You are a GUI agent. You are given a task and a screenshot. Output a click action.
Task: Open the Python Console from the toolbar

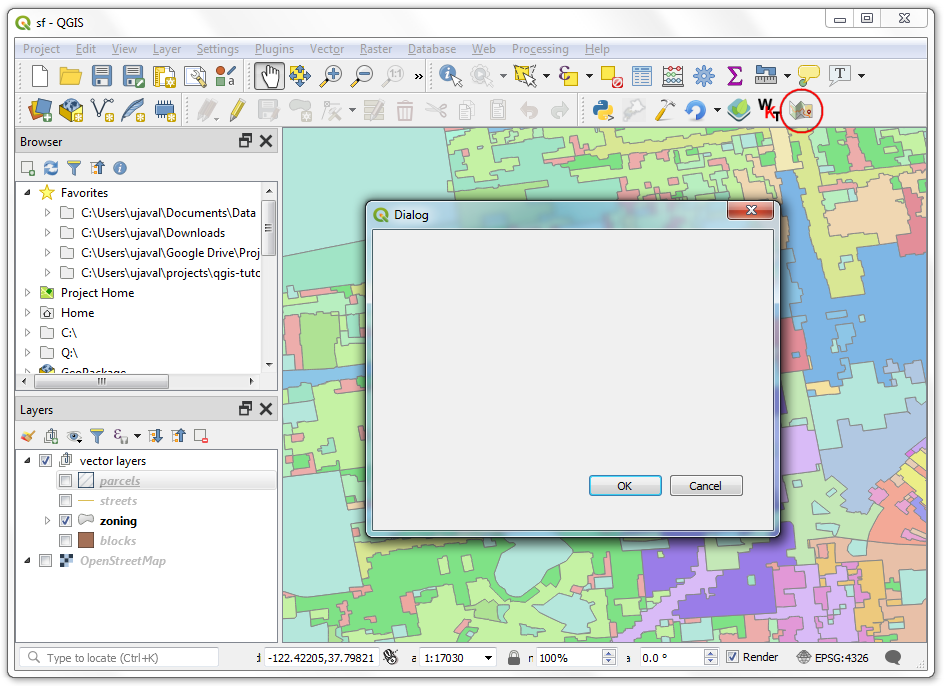tap(603, 110)
